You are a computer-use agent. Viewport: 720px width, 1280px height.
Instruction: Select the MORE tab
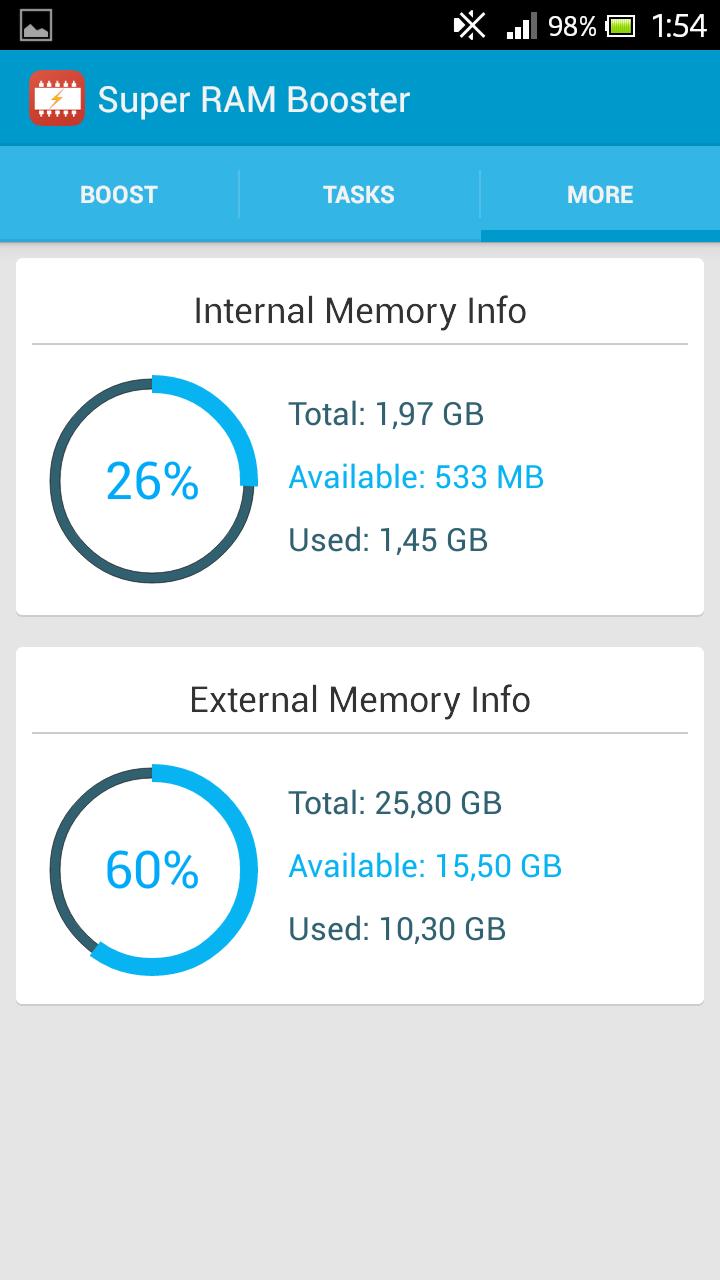point(600,194)
